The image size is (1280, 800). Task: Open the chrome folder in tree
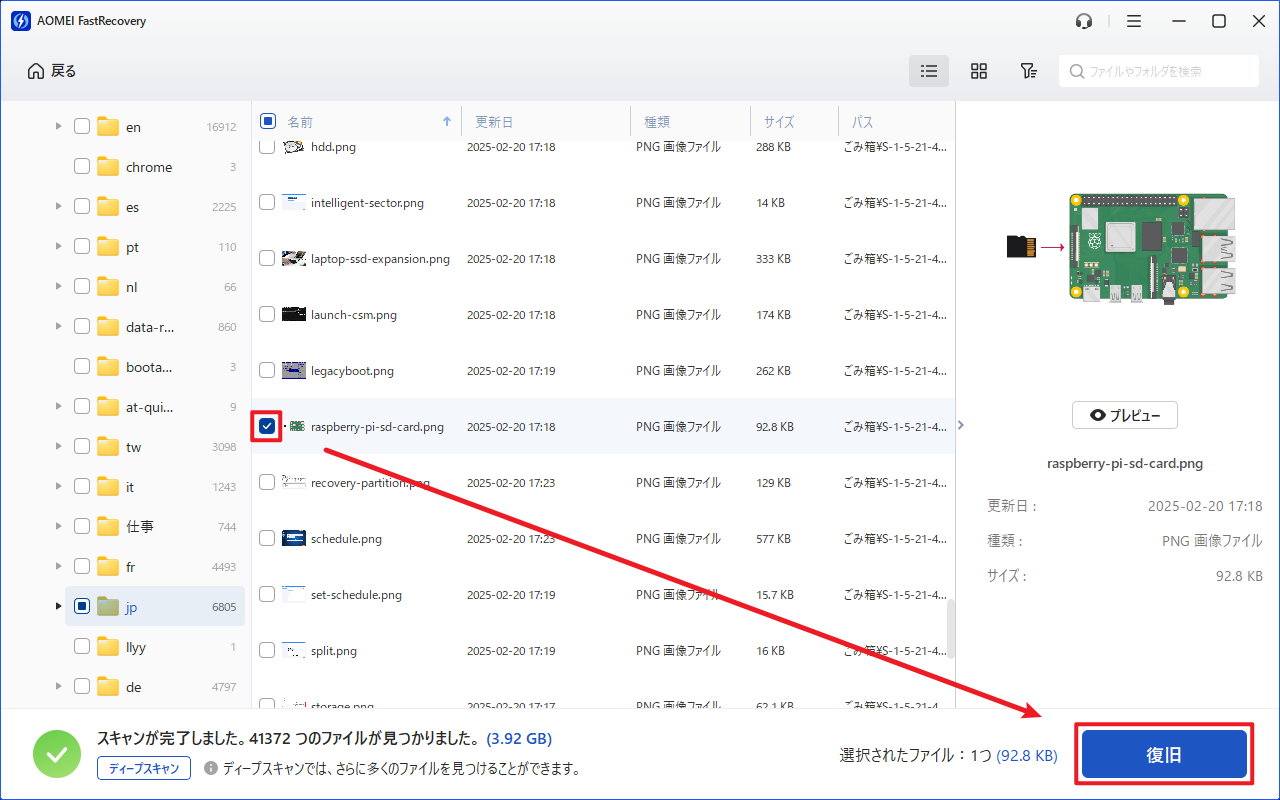(x=149, y=167)
